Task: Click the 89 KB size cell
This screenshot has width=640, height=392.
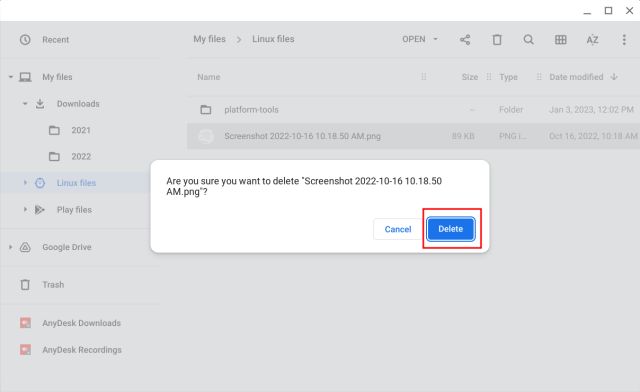Action: (x=463, y=136)
